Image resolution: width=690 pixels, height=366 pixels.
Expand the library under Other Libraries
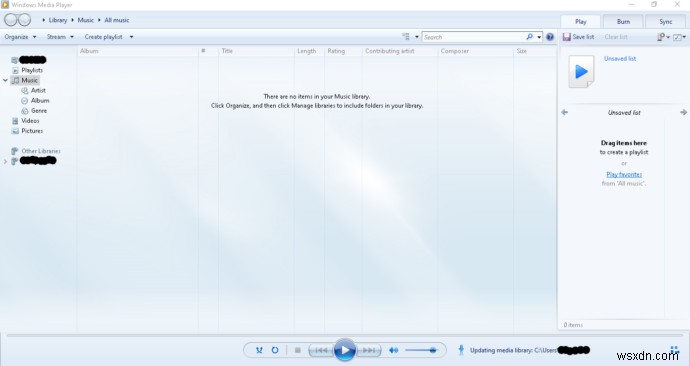pyautogui.click(x=5, y=161)
